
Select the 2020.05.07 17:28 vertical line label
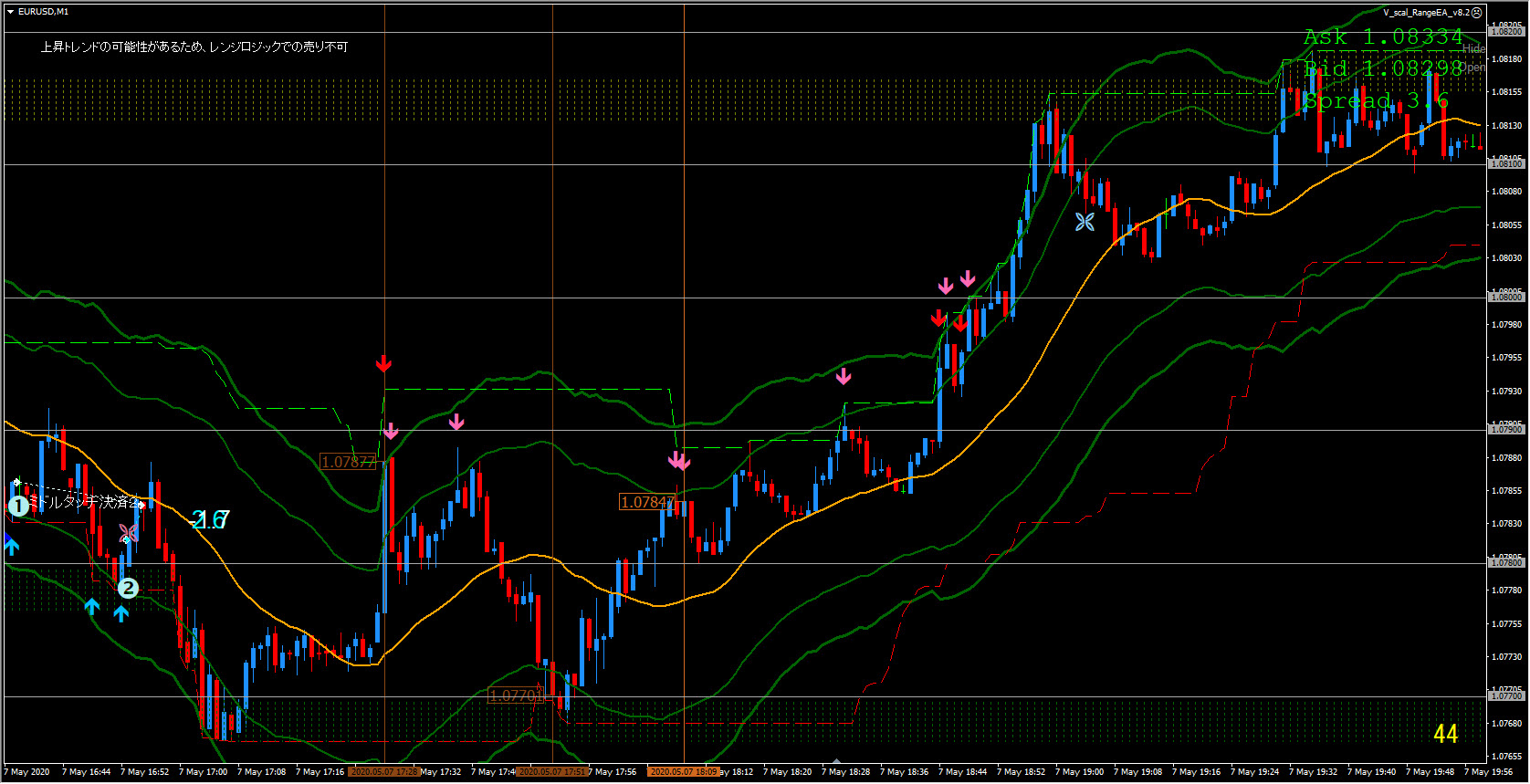pos(383,772)
